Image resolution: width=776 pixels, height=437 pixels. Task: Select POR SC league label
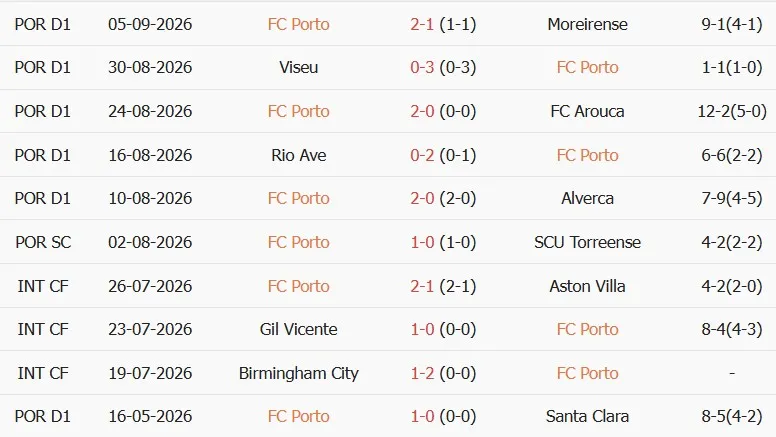[x=43, y=243]
